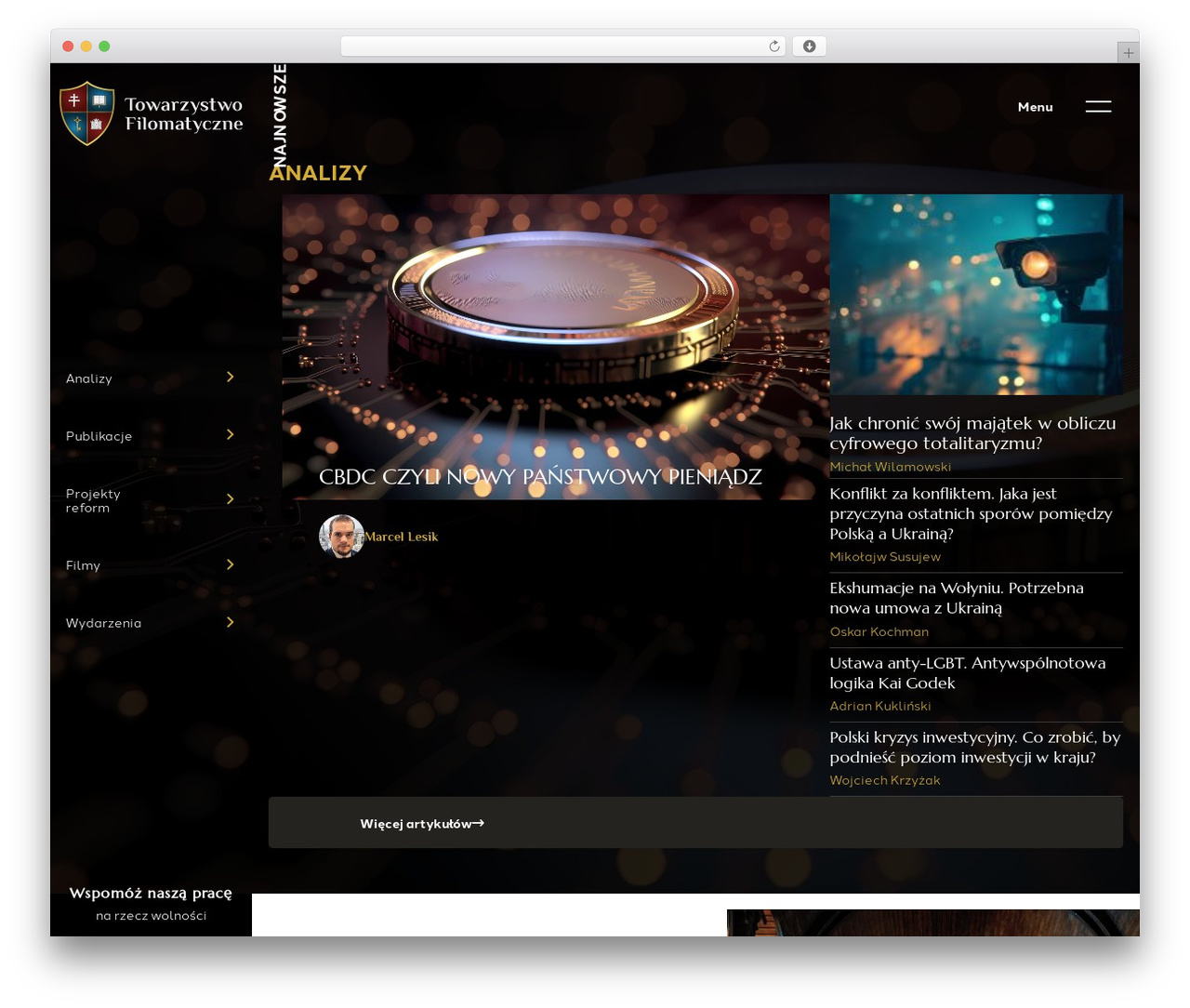Click Marcel Lesik's author avatar
1190x1008 pixels.
(341, 537)
